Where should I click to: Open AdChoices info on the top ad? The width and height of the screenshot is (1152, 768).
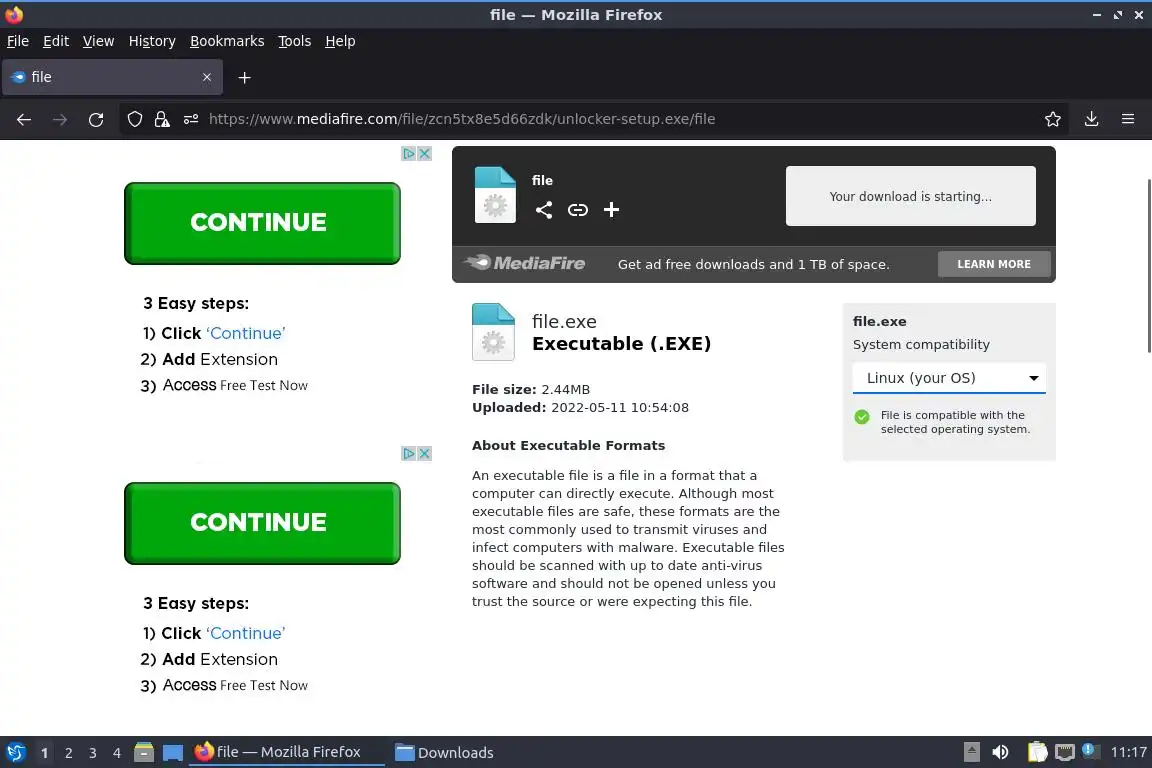click(408, 154)
